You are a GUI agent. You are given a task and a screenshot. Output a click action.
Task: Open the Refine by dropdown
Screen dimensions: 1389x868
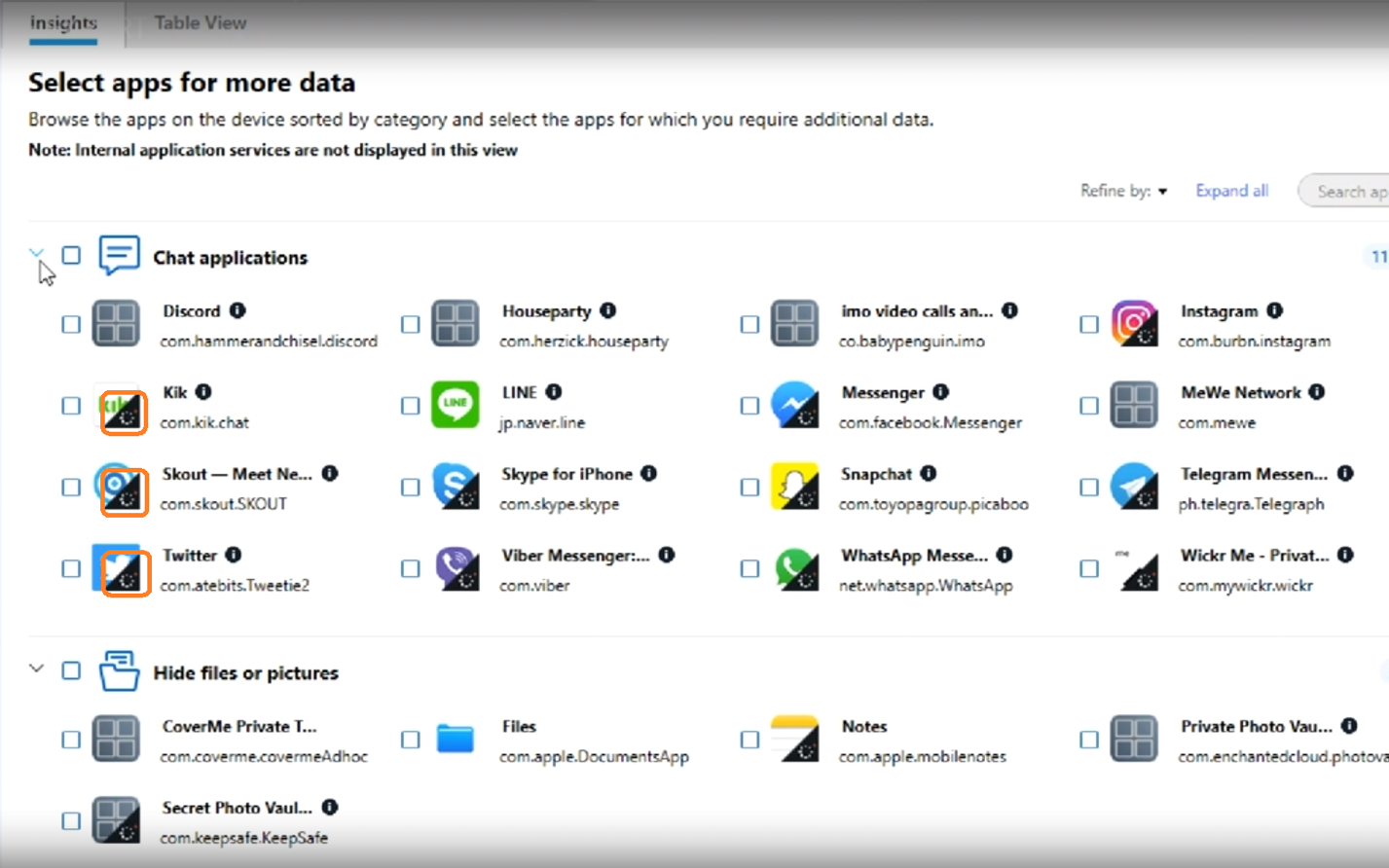(1122, 191)
